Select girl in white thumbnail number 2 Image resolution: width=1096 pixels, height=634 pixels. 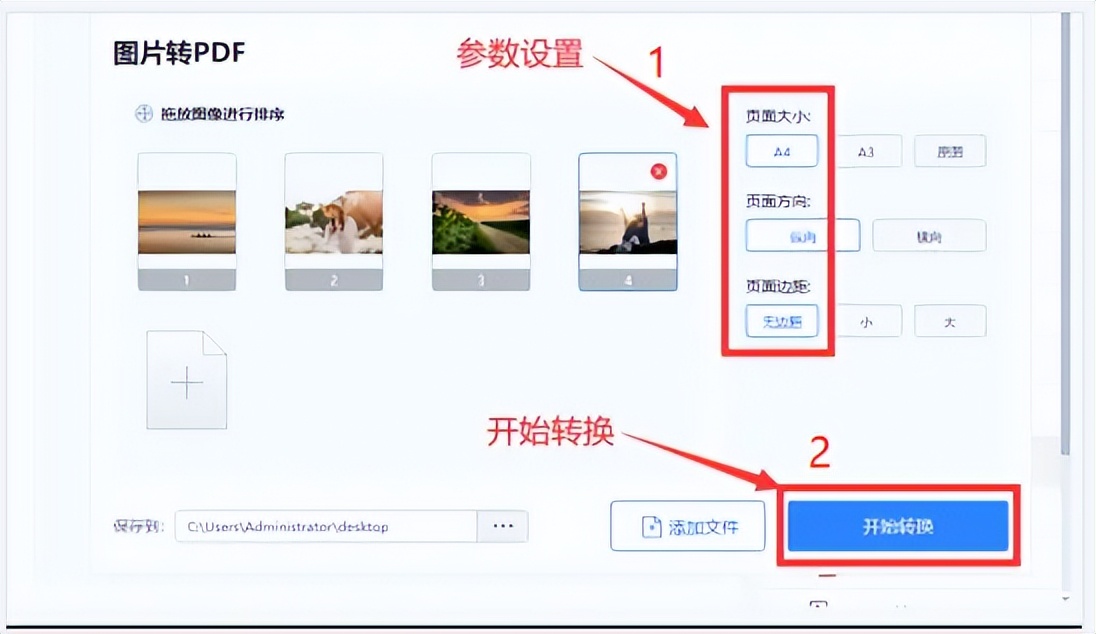(333, 222)
